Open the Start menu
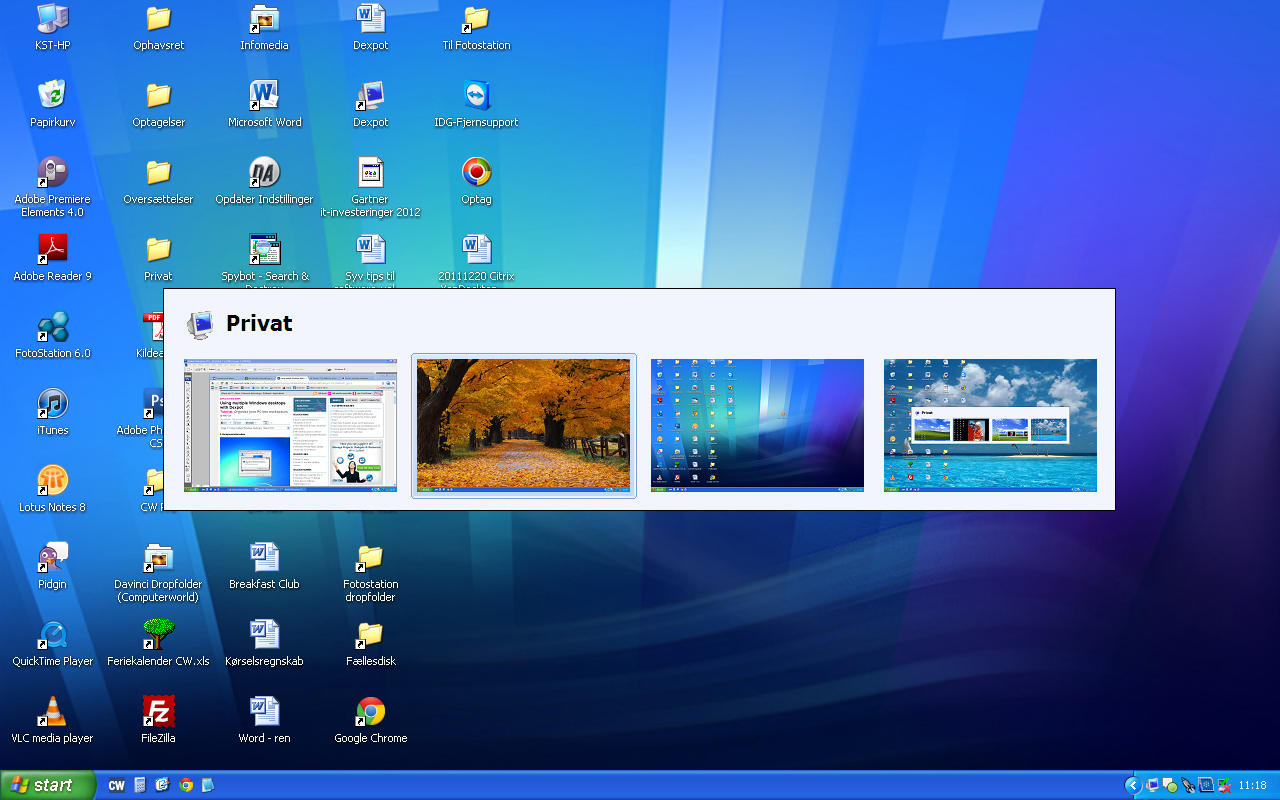 pos(48,785)
